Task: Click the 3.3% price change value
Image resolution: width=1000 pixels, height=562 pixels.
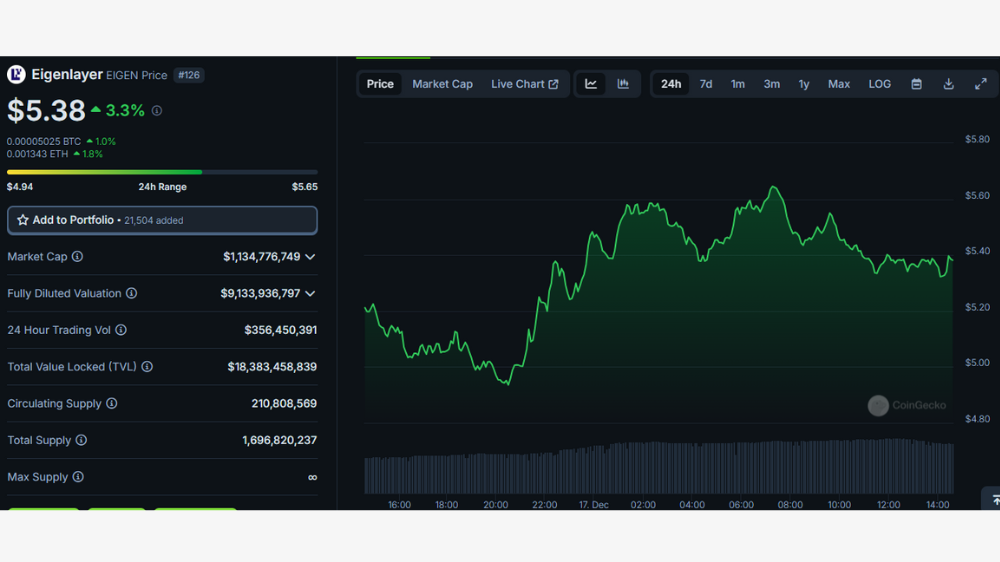Action: point(125,110)
